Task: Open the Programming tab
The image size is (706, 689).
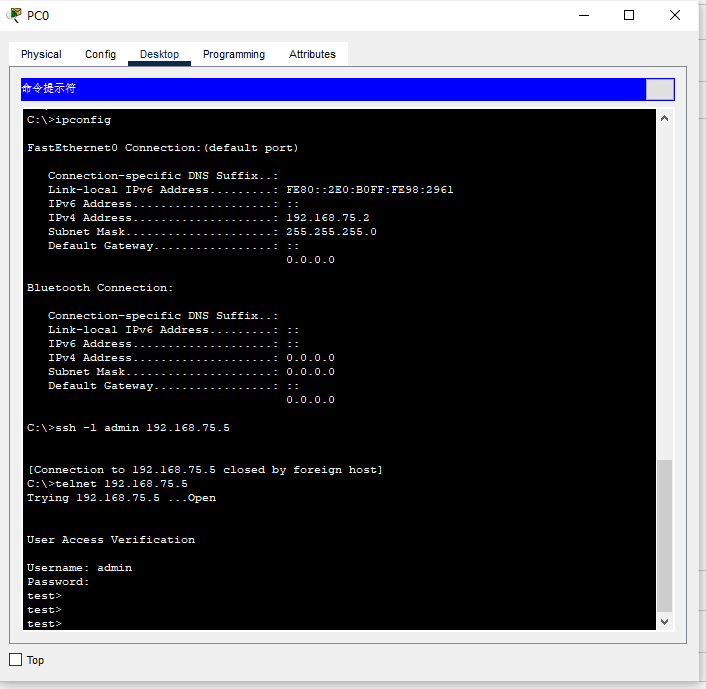Action: click(x=234, y=54)
